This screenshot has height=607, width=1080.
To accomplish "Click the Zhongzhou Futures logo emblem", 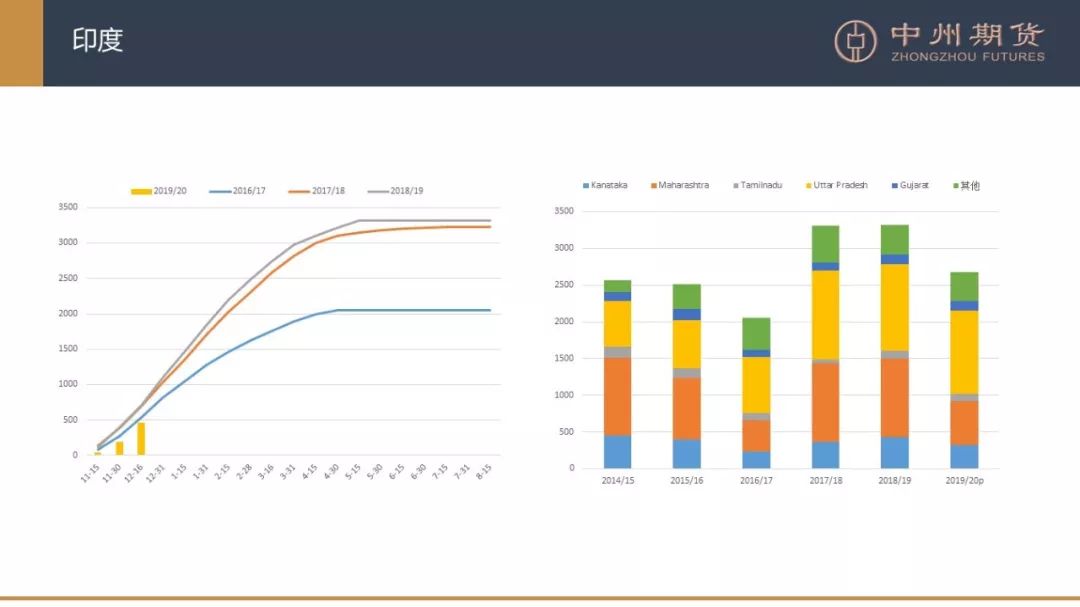I will coord(855,41).
